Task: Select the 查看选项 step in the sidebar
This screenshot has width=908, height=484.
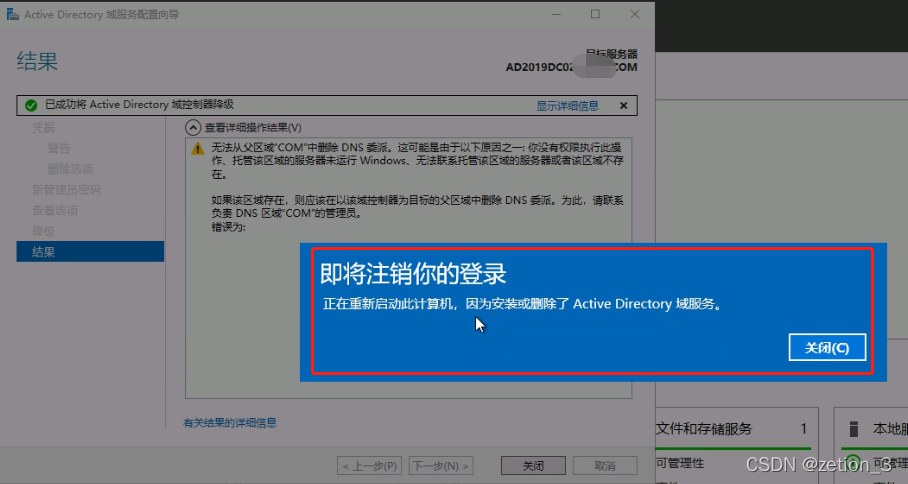Action: pos(55,211)
